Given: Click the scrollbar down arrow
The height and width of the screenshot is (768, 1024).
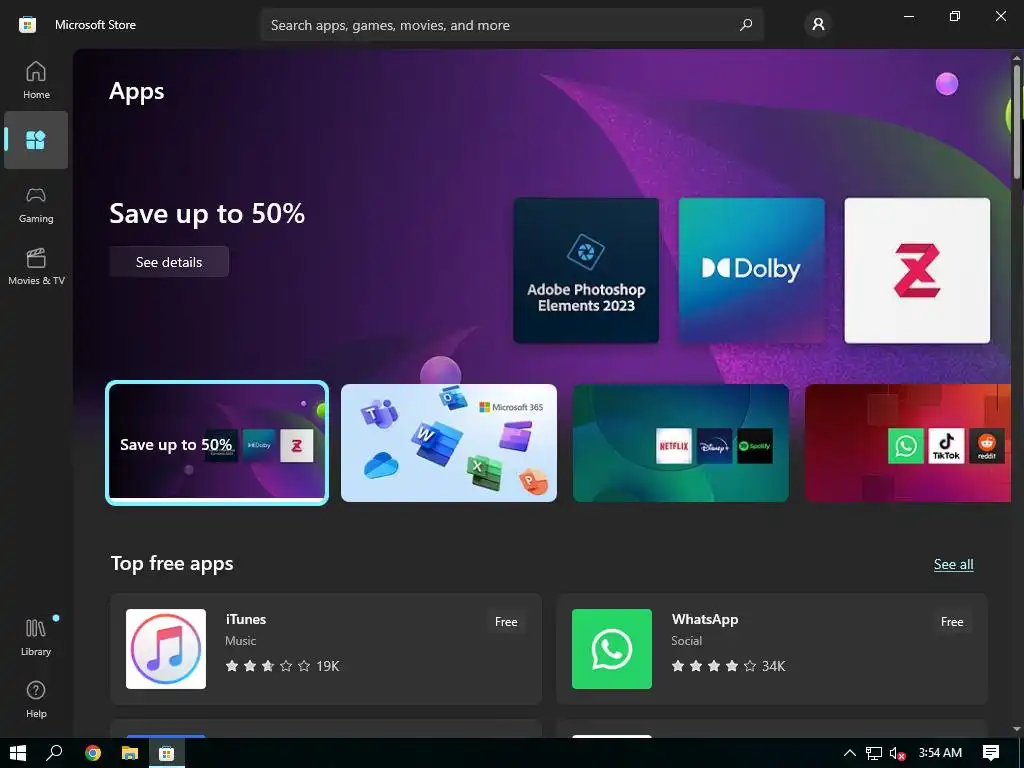Looking at the screenshot, I should (1017, 729).
